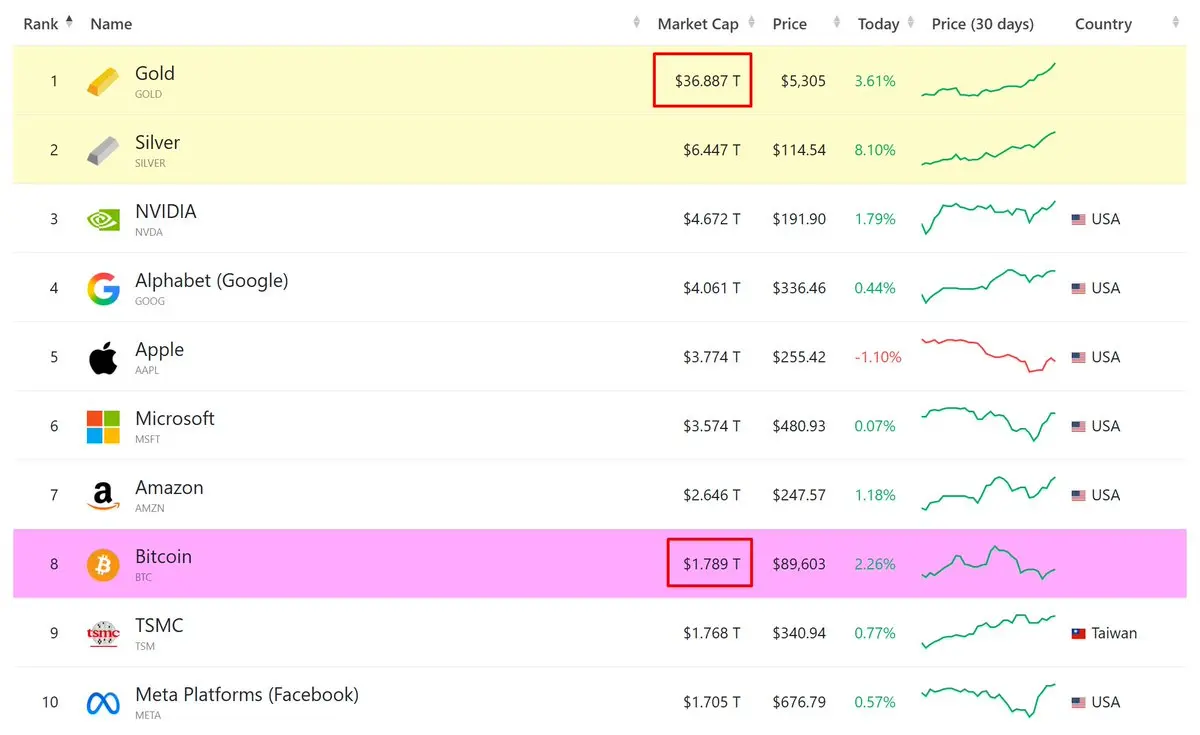This screenshot has width=1200, height=735.
Task: Click the Meta logo icon
Action: [103, 702]
